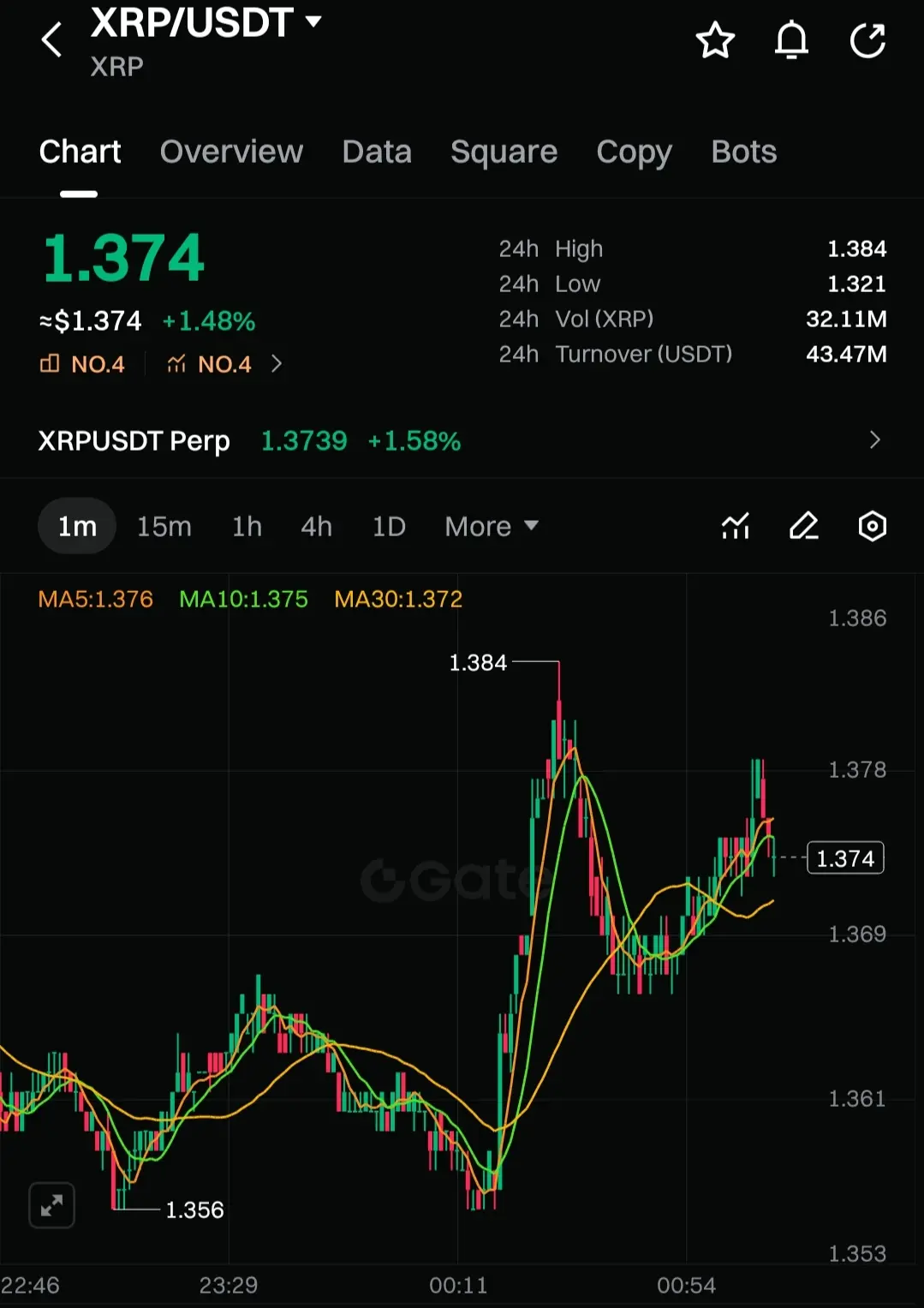Go to the Copy tab
The image size is (924, 1308).
pyautogui.click(x=634, y=152)
